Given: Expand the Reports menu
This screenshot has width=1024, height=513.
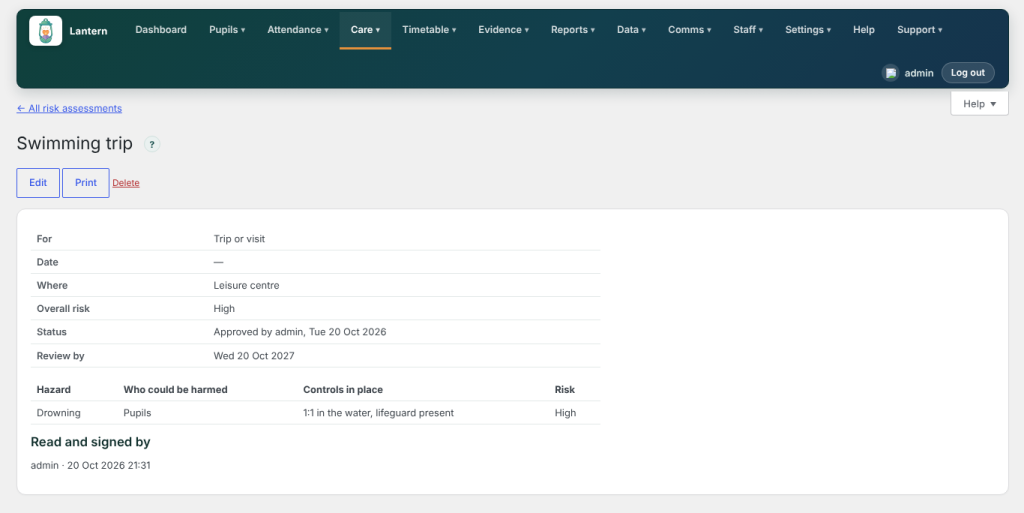Looking at the screenshot, I should (x=573, y=30).
